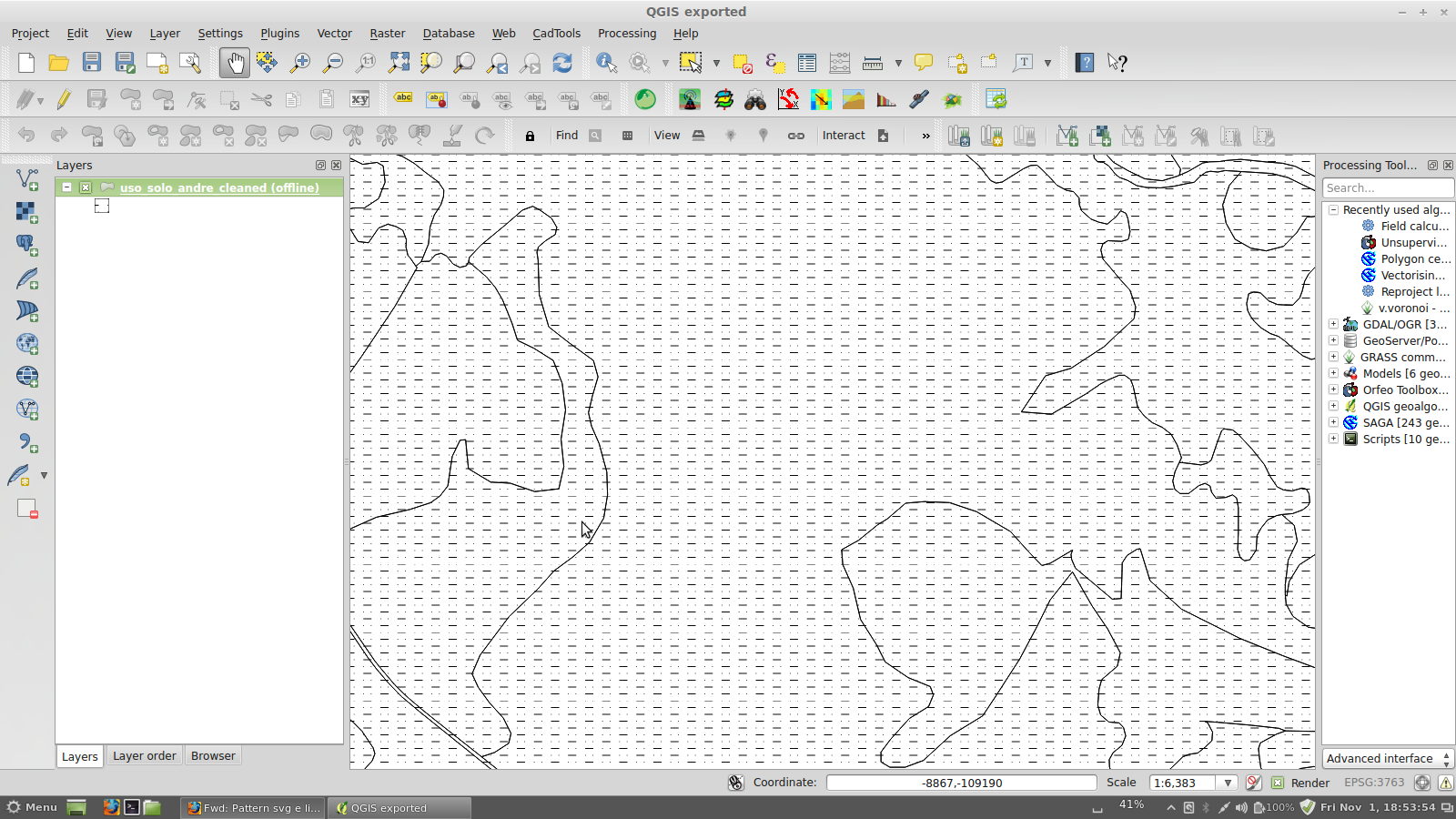Viewport: 1456px width, 819px height.
Task: Select the Pan Map hand tool
Action: pyautogui.click(x=235, y=63)
